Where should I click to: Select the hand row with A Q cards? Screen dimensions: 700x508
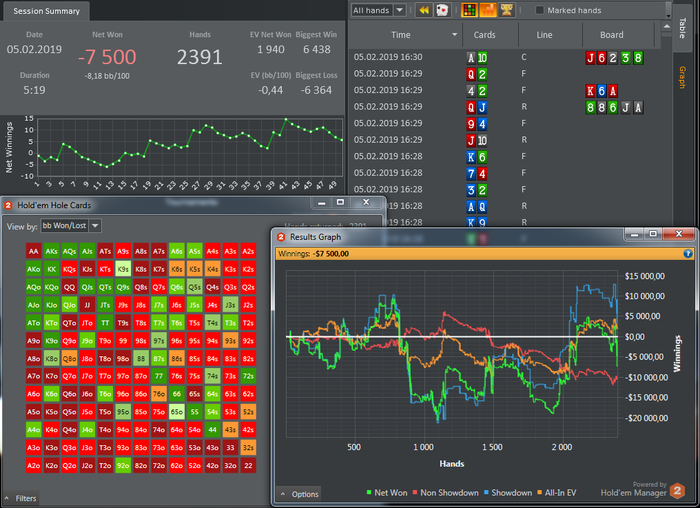tap(504, 206)
